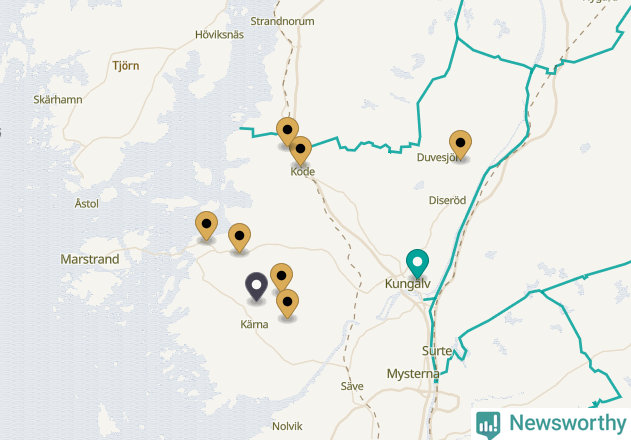Click the Säve place label

click(352, 386)
